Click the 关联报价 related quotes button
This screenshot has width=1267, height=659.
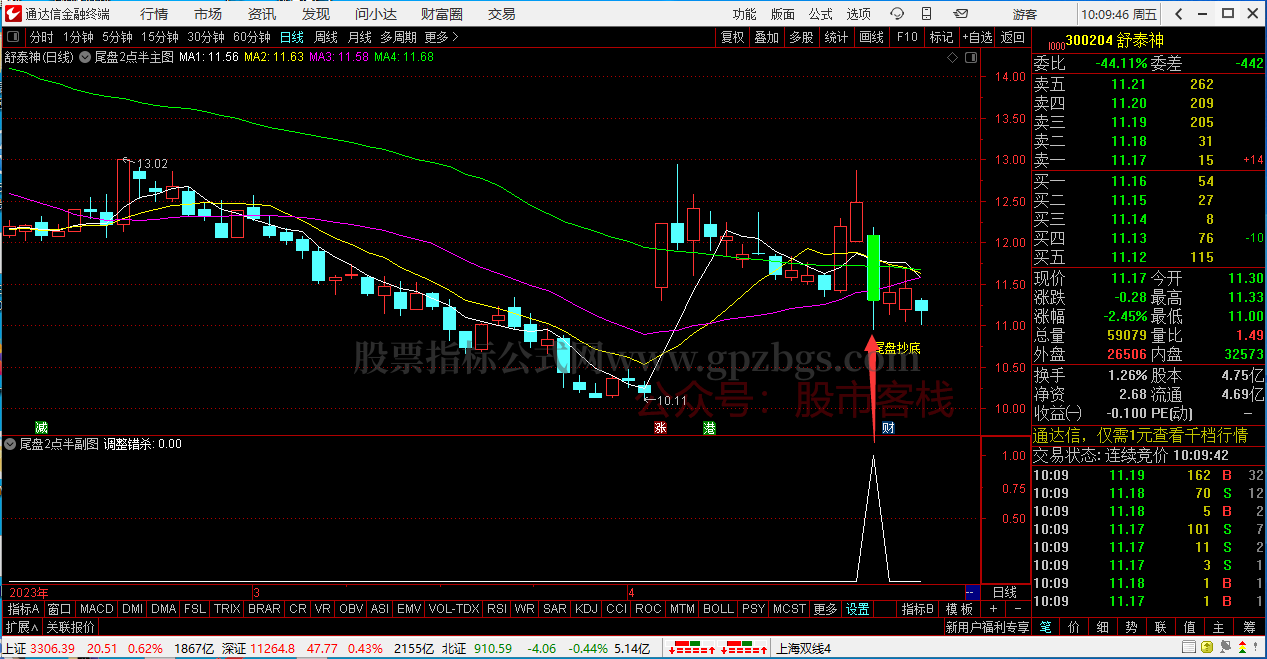pos(70,628)
